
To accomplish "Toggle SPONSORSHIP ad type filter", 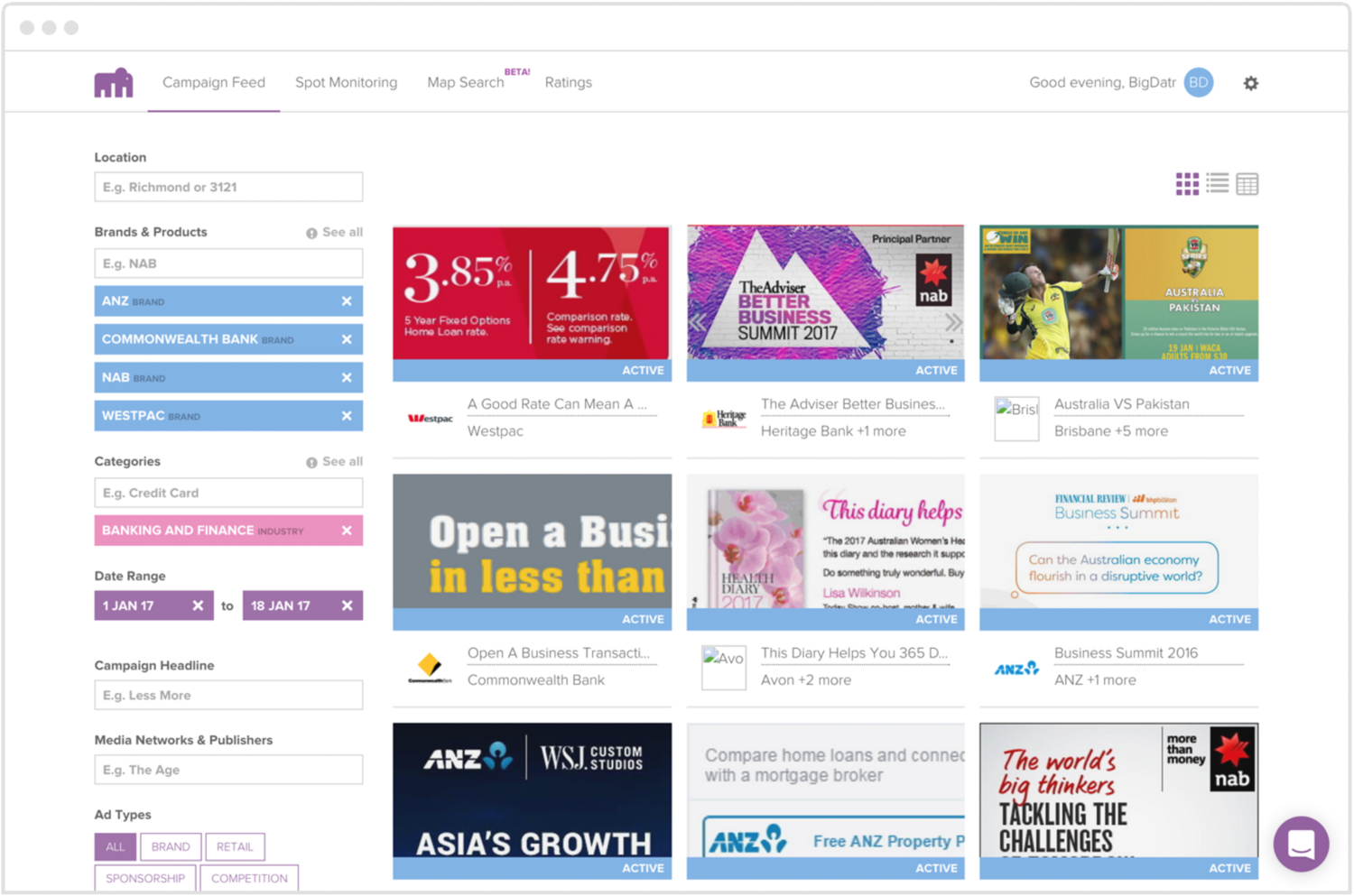I will [145, 878].
